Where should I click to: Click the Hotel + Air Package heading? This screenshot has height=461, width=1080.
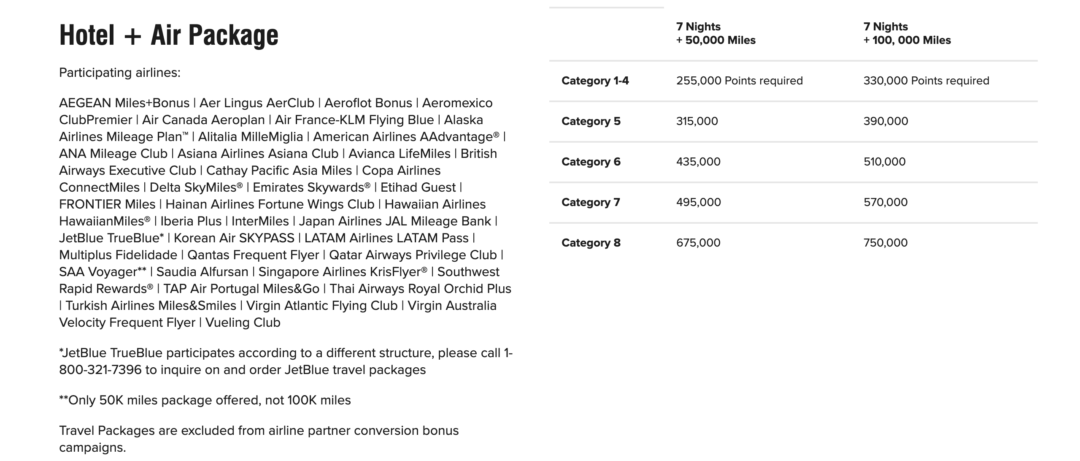point(168,36)
